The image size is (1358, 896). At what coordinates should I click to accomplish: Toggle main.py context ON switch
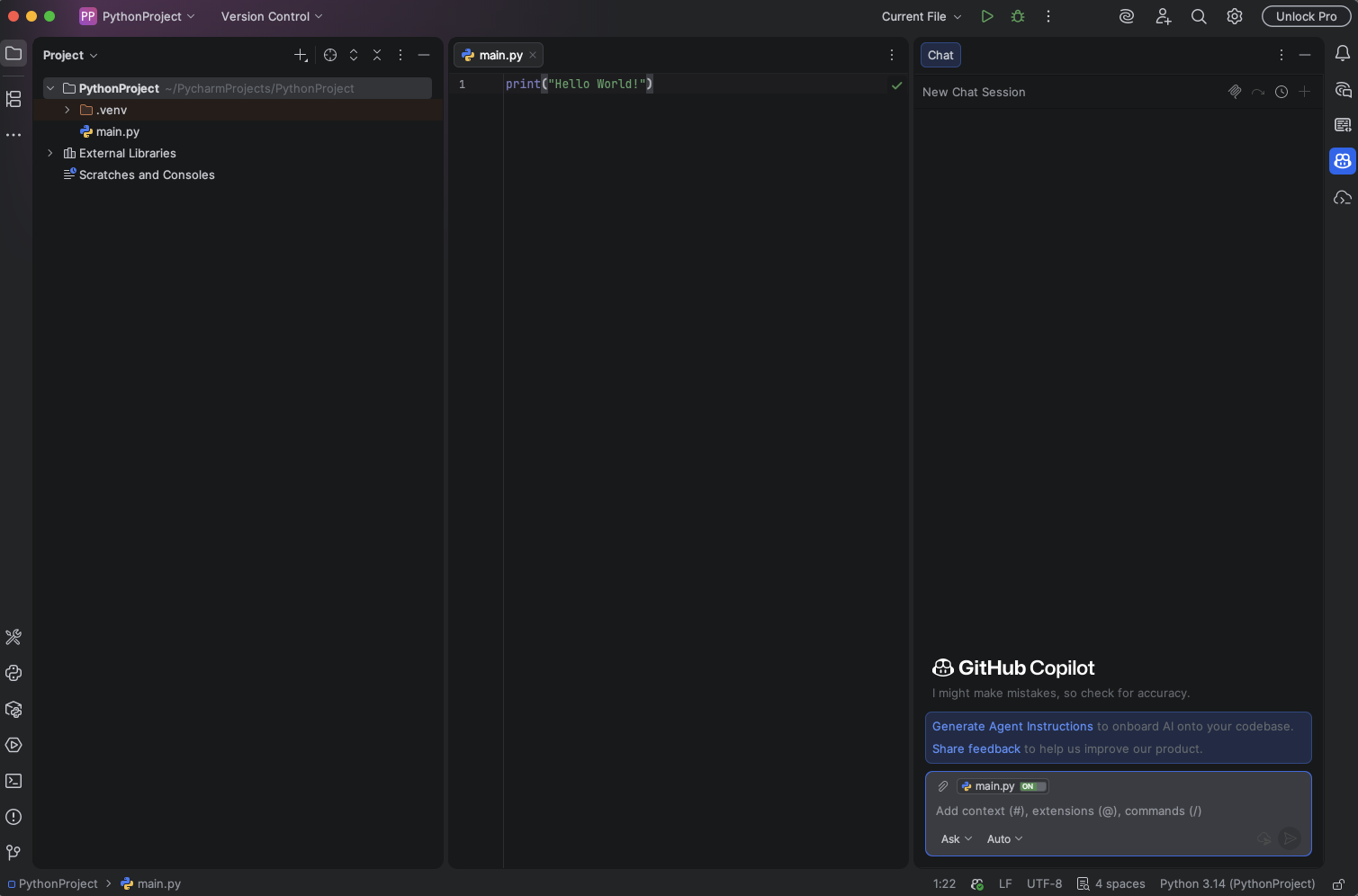(x=1032, y=786)
